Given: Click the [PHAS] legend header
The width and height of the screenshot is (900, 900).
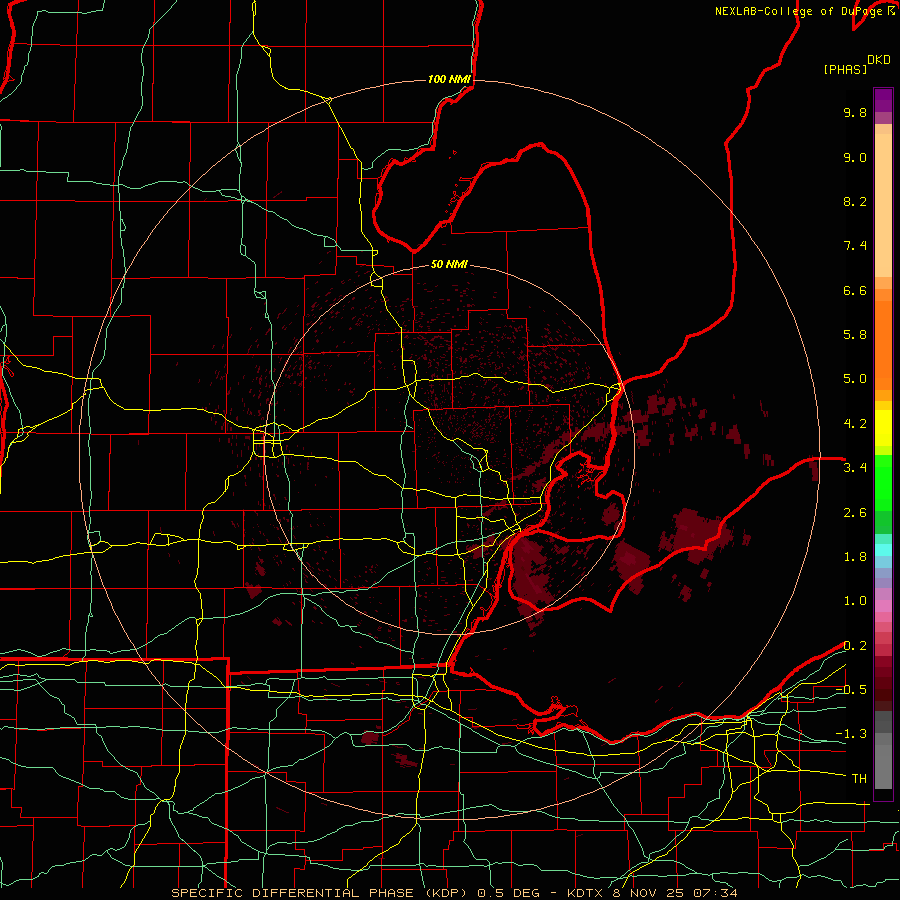Looking at the screenshot, I should click(x=845, y=69).
